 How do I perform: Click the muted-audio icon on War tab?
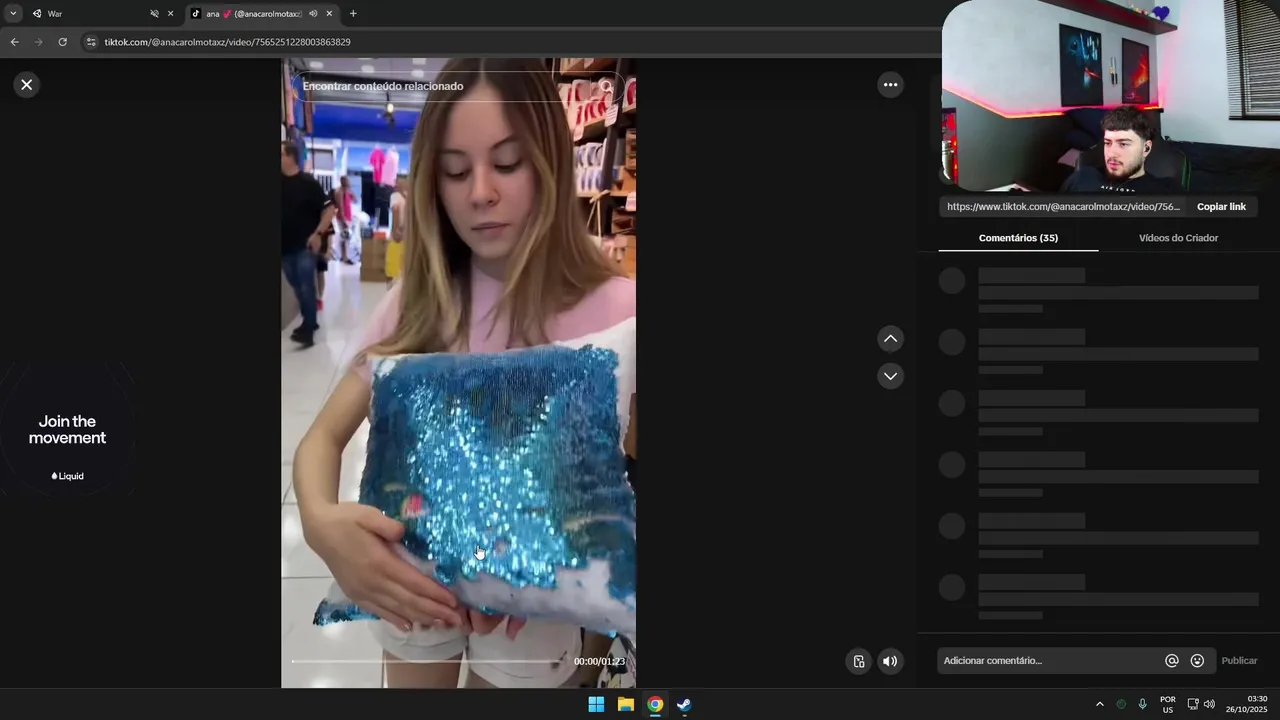pyautogui.click(x=154, y=14)
